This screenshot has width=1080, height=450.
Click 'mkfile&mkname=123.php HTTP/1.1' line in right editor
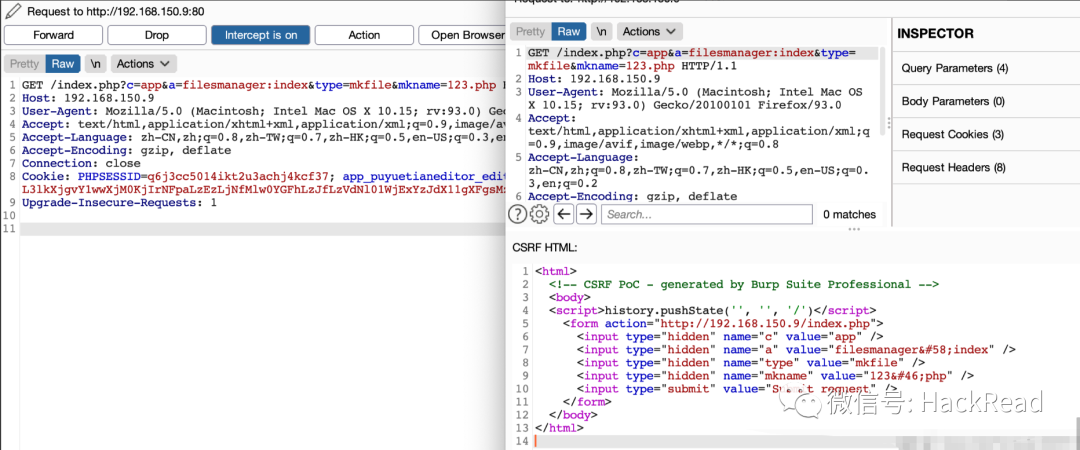(632, 66)
